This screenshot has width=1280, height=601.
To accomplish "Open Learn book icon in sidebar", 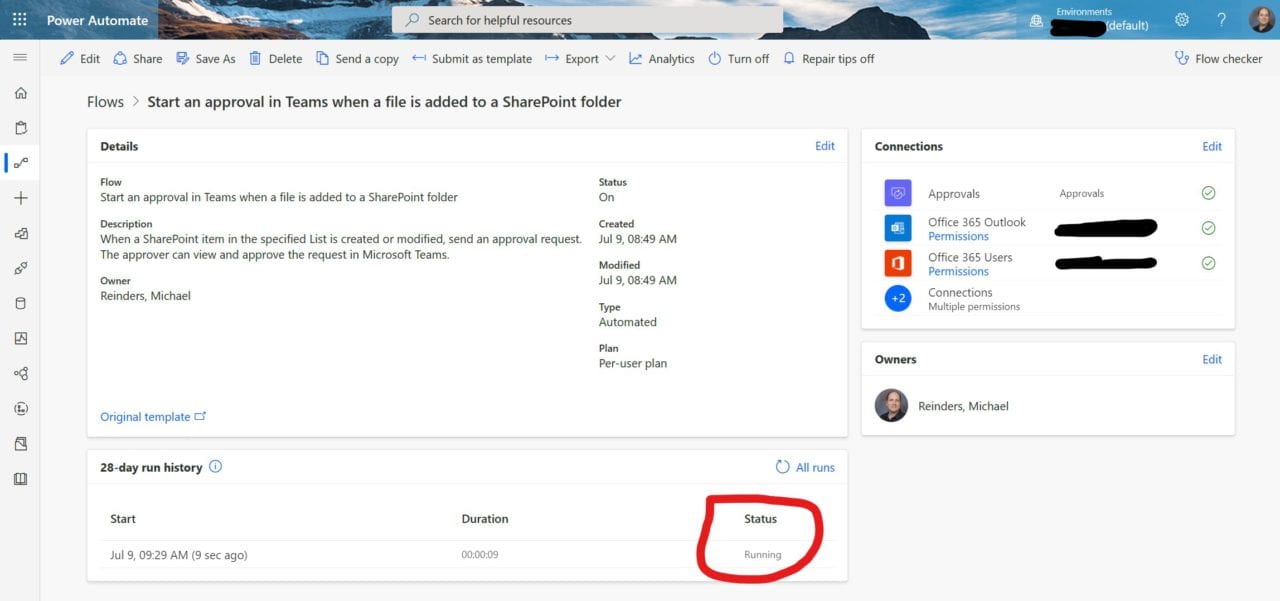I will (x=20, y=479).
